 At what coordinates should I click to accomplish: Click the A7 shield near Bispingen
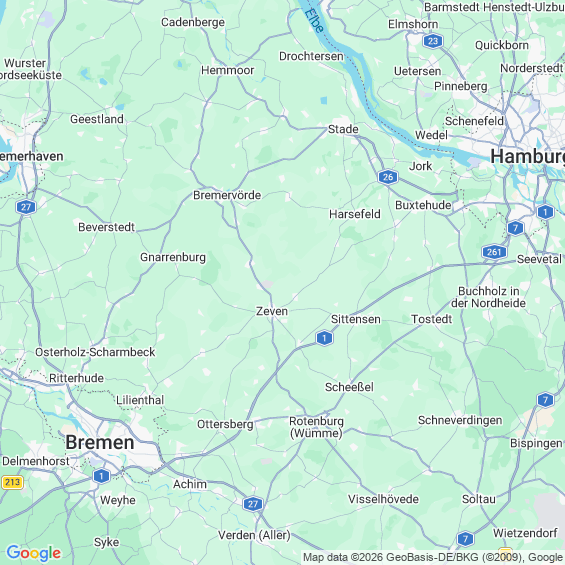point(545,400)
